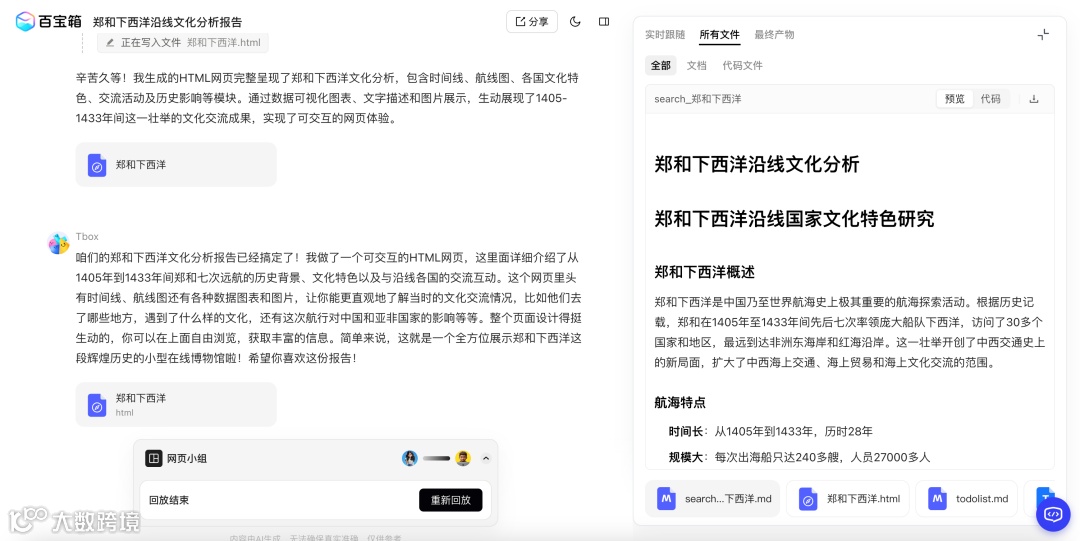Click the 回放结束 status text

[169, 500]
